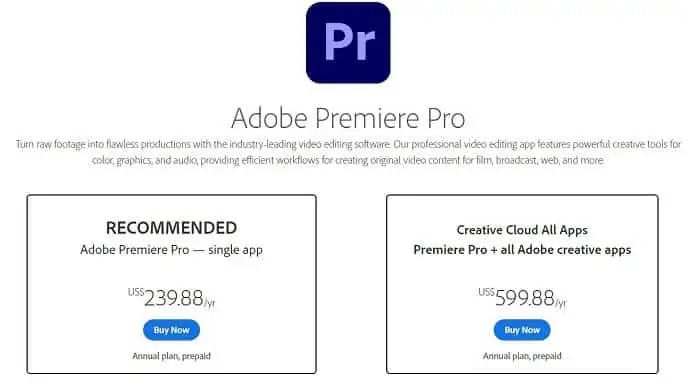
Task: Click the 'Creative Cloud All Apps' title
Action: click(522, 230)
